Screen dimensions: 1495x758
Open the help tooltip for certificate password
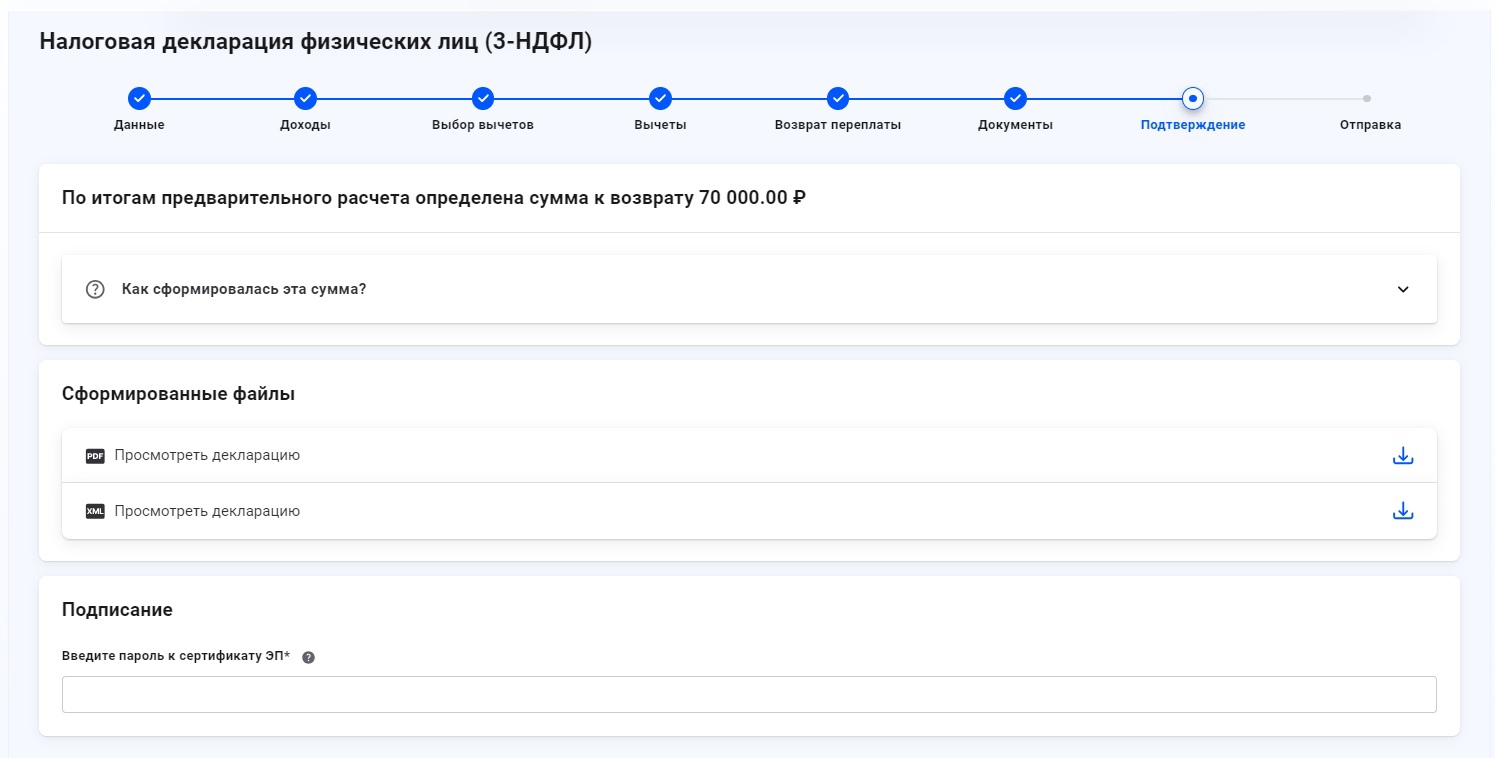(308, 657)
